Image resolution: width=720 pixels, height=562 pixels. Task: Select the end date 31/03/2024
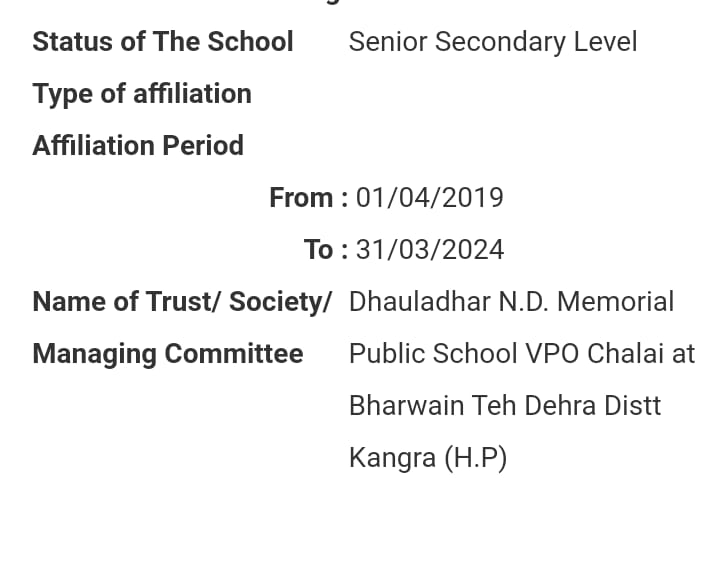pyautogui.click(x=430, y=250)
